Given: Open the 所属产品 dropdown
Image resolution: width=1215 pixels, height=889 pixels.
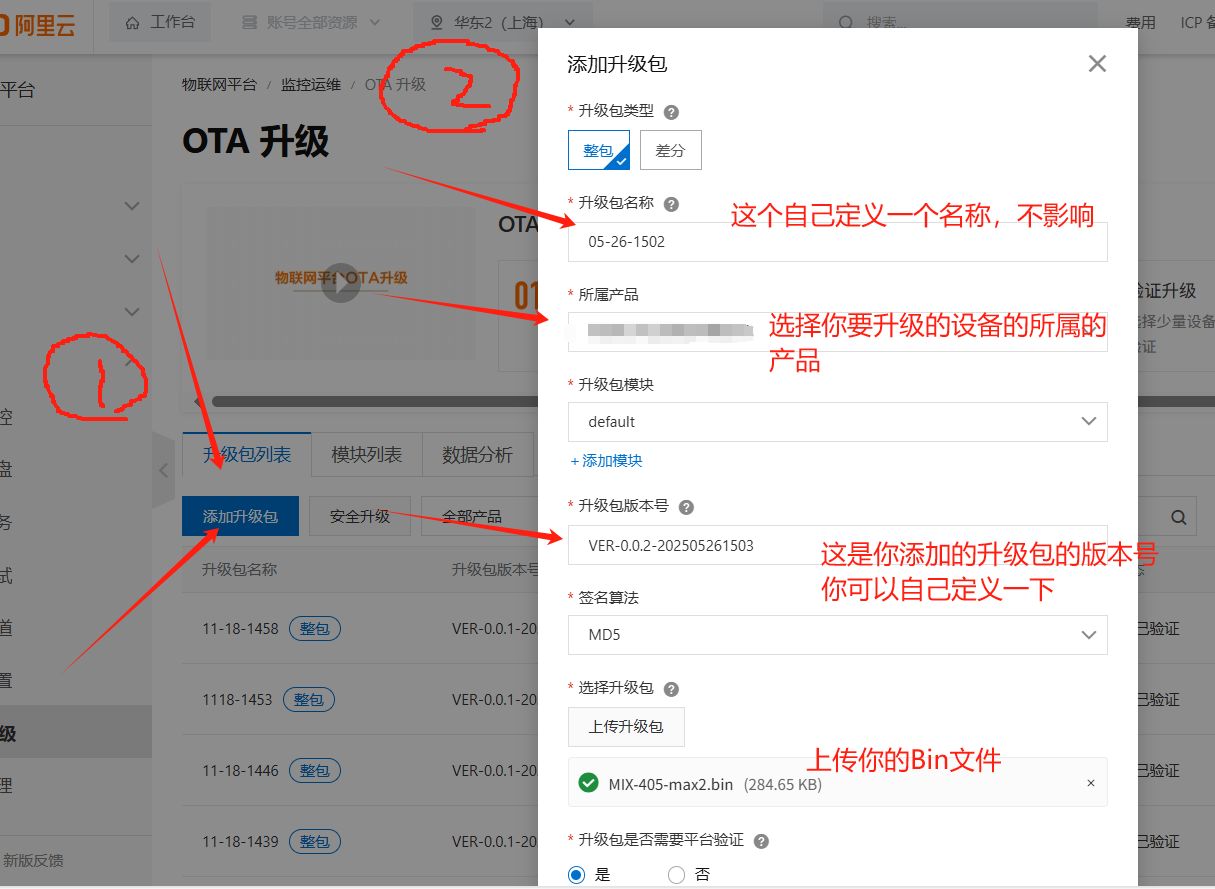Looking at the screenshot, I should point(838,331).
